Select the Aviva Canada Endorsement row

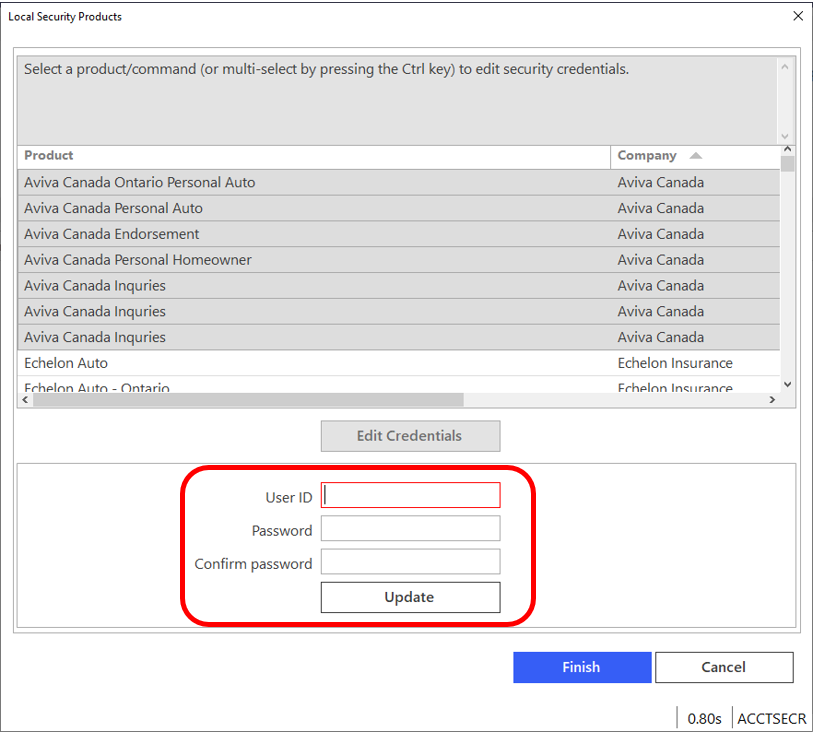399,234
